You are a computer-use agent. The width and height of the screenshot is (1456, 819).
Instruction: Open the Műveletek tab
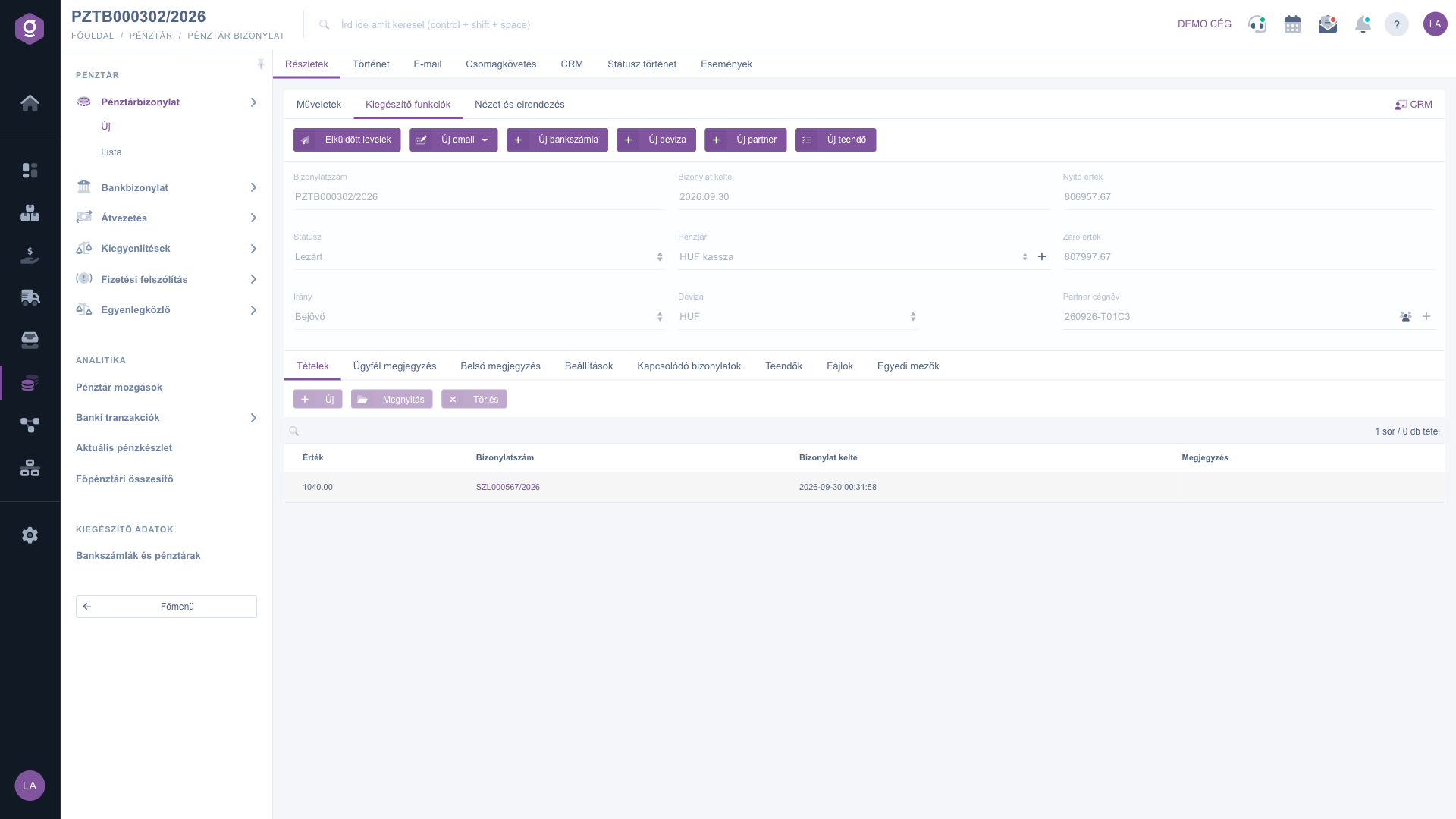pos(318,105)
